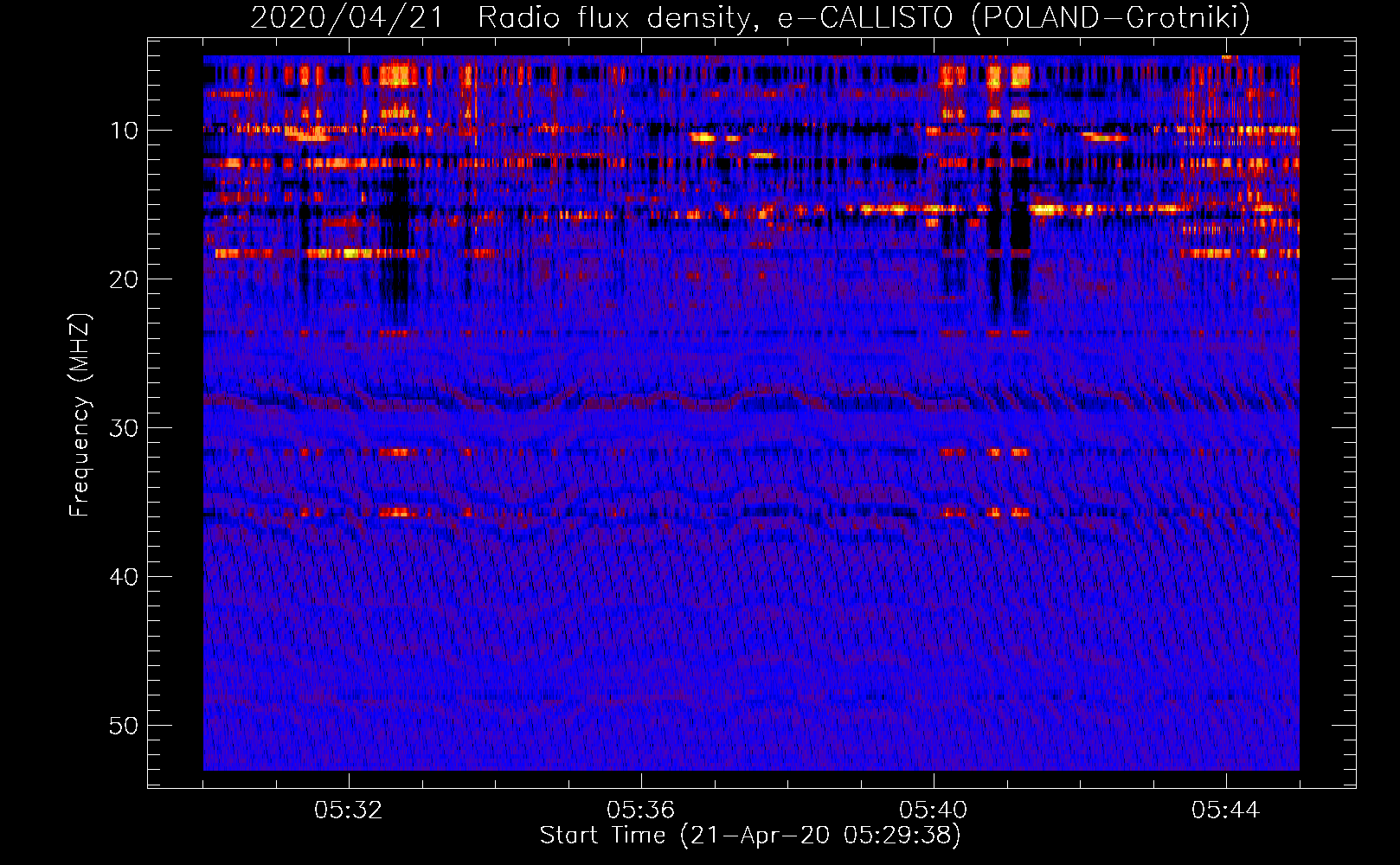Click the plot title containing e-CALLISTO (POLAND-Grotniki)
1400x865 pixels.
750,16
